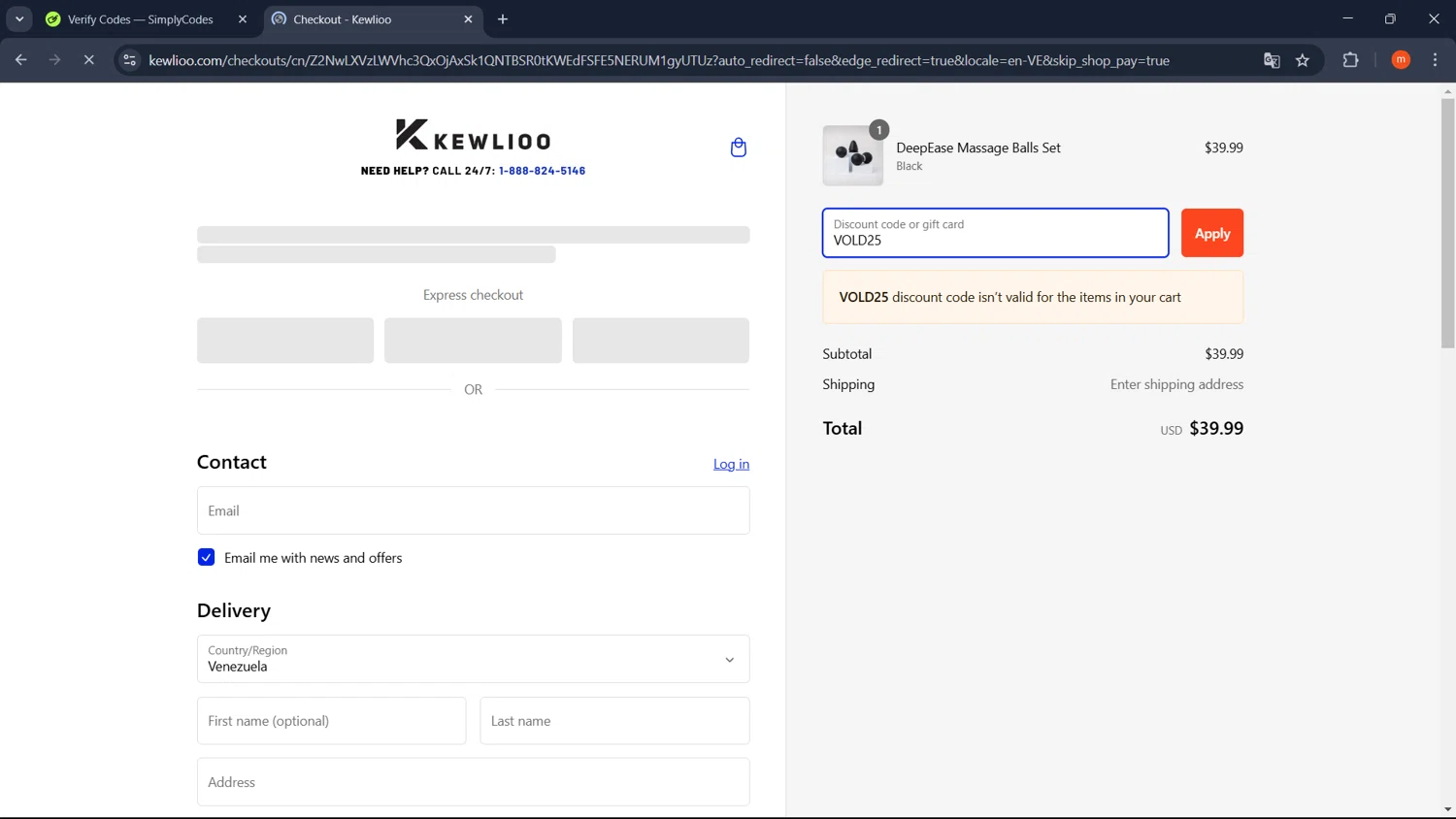This screenshot has height=819, width=1456.
Task: Click the Address input field
Action: (x=473, y=782)
